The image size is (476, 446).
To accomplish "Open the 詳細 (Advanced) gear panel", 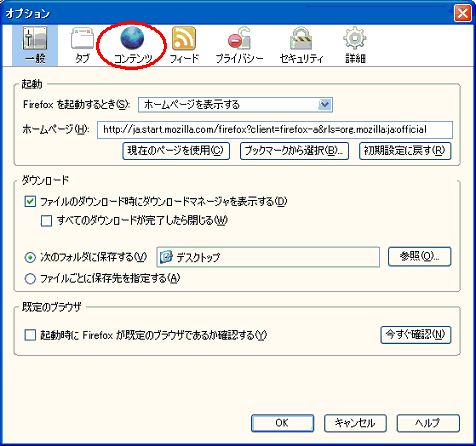I will coord(355,45).
